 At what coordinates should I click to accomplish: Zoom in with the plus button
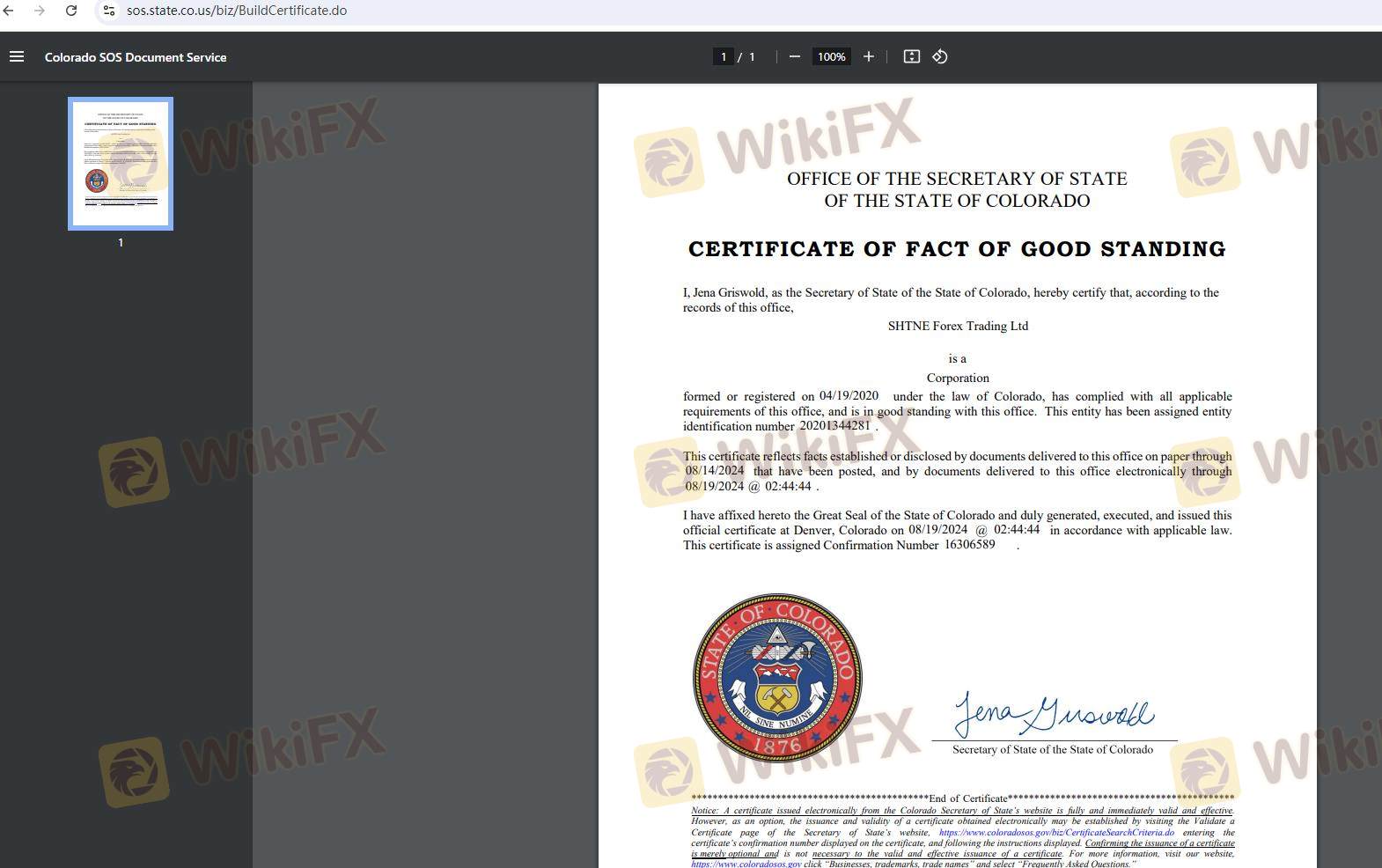(869, 56)
